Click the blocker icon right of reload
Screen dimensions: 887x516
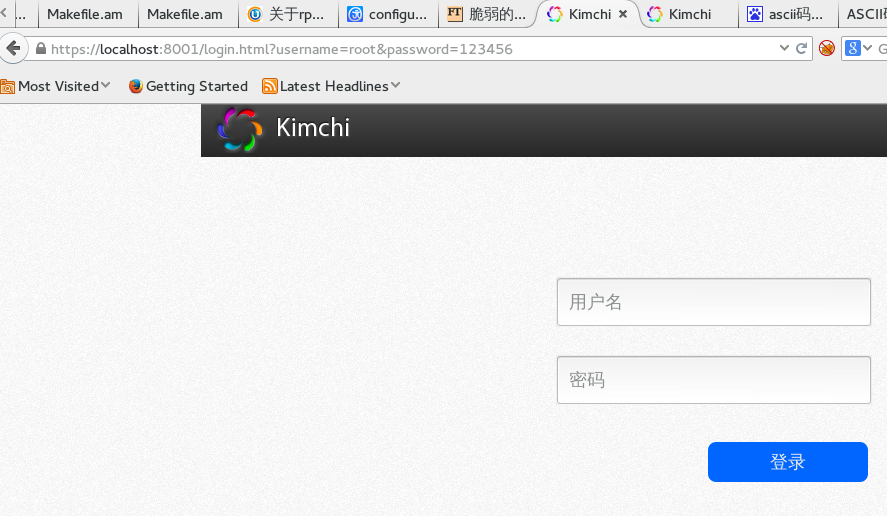[x=827, y=48]
